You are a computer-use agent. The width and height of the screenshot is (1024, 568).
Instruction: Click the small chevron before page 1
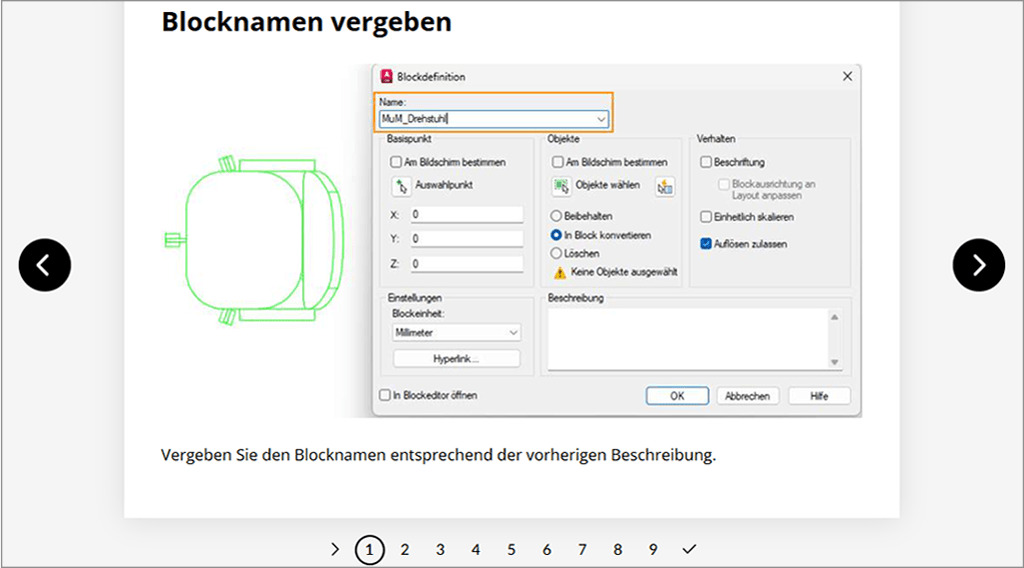pyautogui.click(x=335, y=549)
